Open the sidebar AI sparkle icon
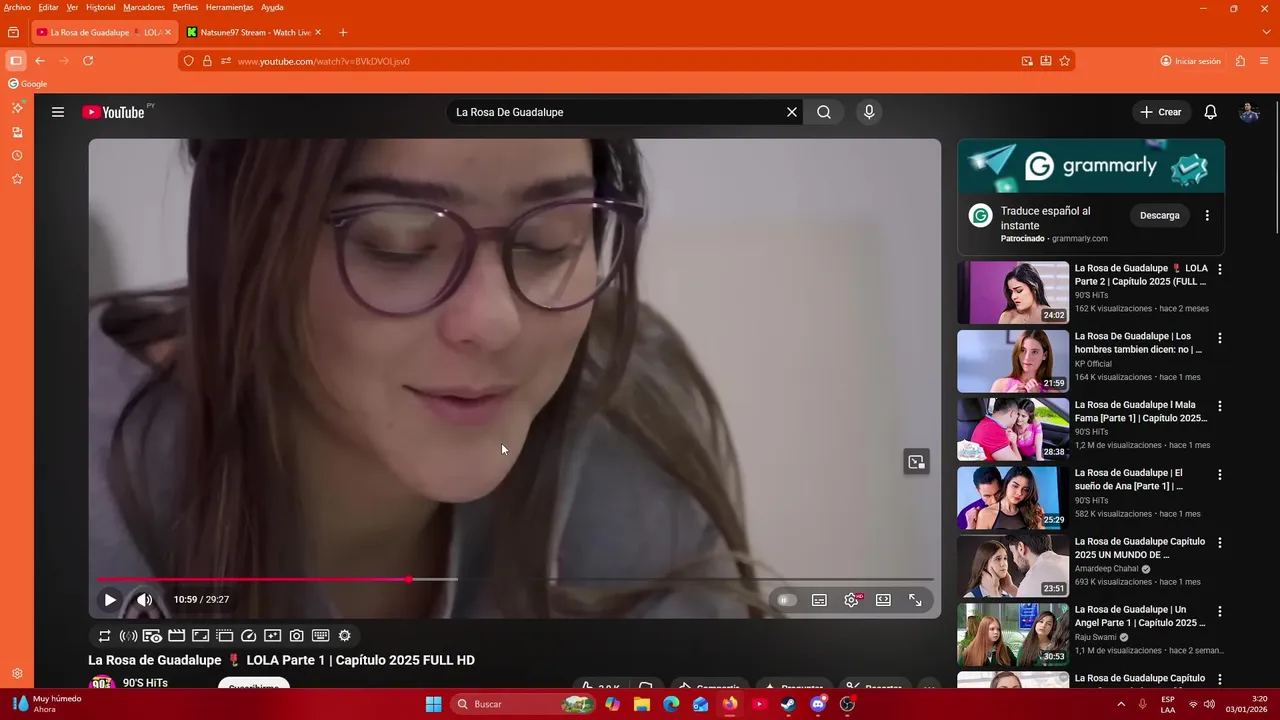Viewport: 1280px width, 720px height. tap(17, 107)
